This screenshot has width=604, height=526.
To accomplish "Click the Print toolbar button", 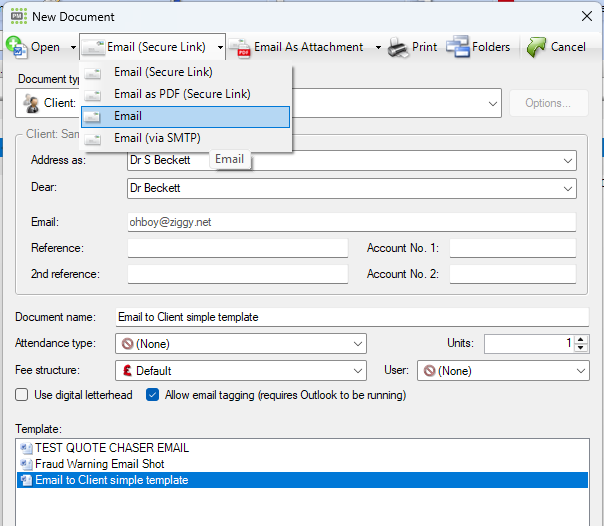I will pyautogui.click(x=413, y=47).
